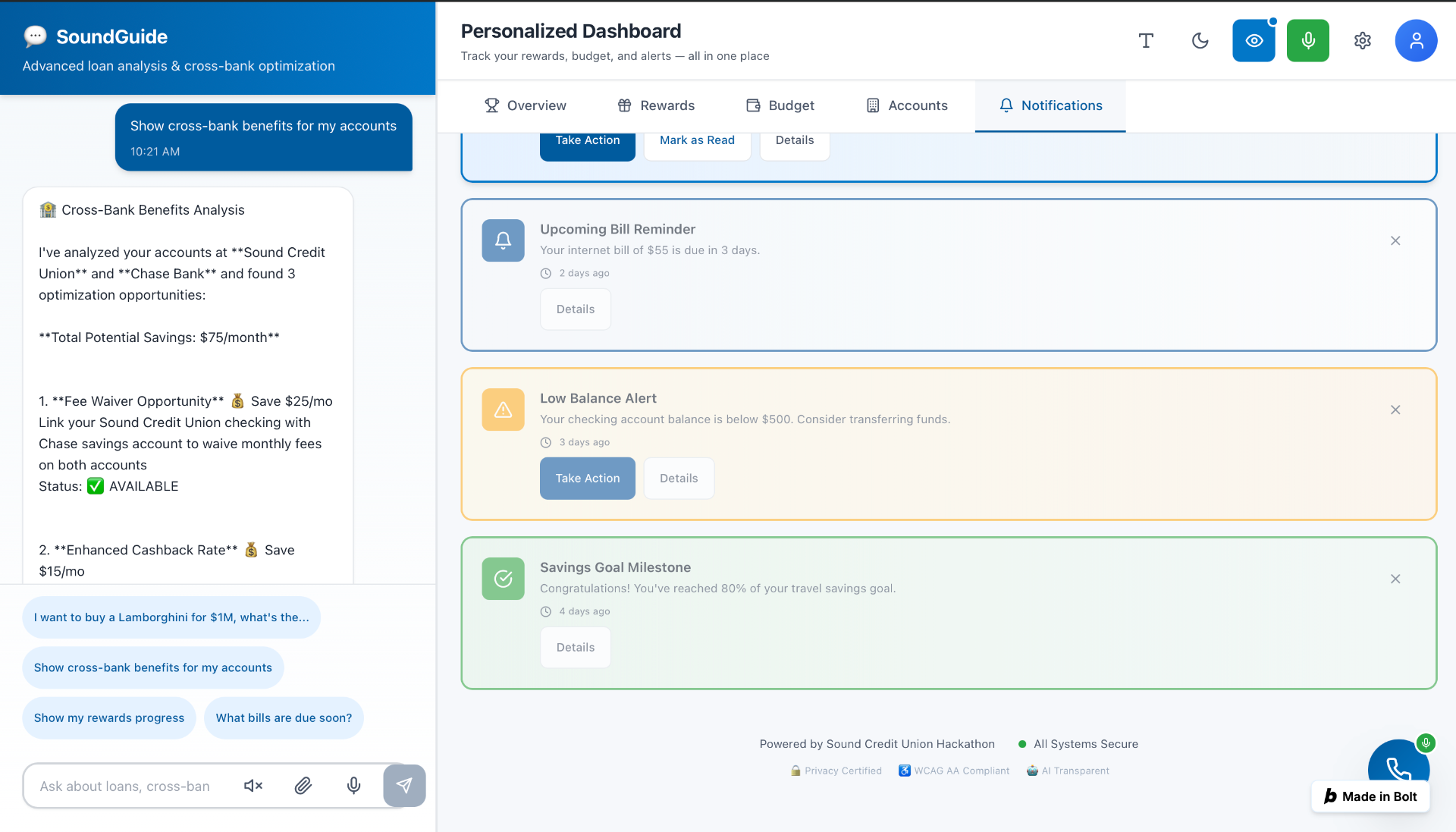The height and width of the screenshot is (832, 1456).
Task: Open settings gear icon
Action: pyautogui.click(x=1362, y=41)
